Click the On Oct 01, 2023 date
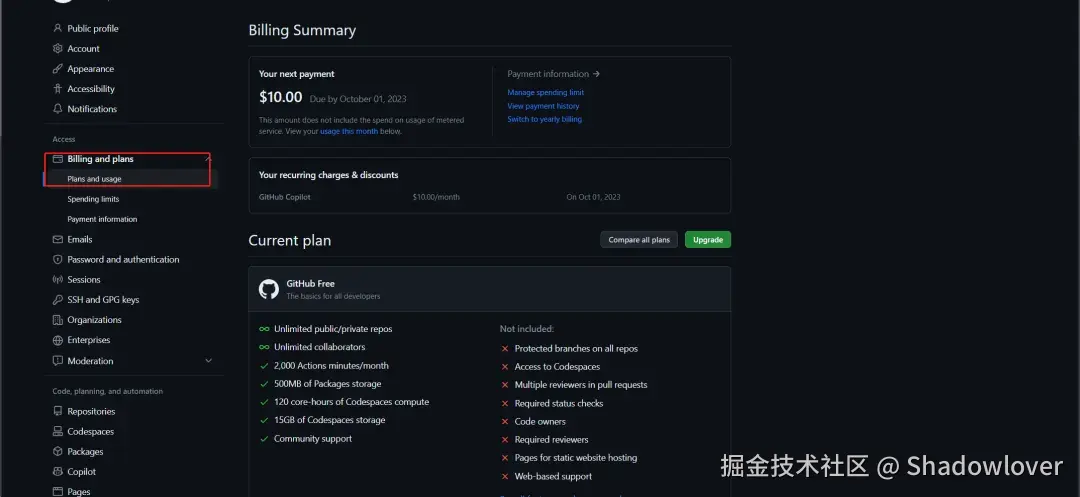Screen dimensions: 1080x497 pos(593,197)
